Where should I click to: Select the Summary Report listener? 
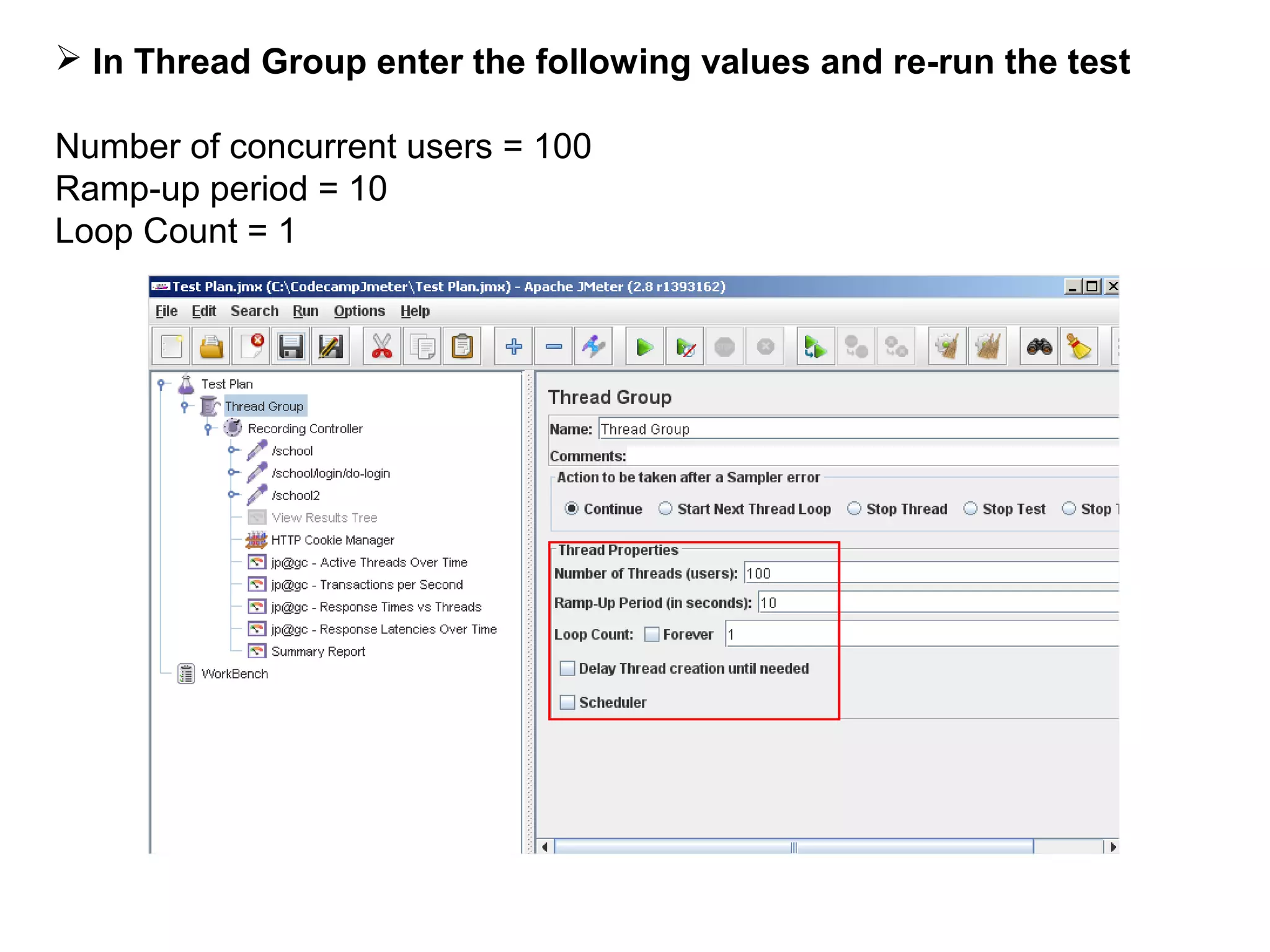click(318, 651)
